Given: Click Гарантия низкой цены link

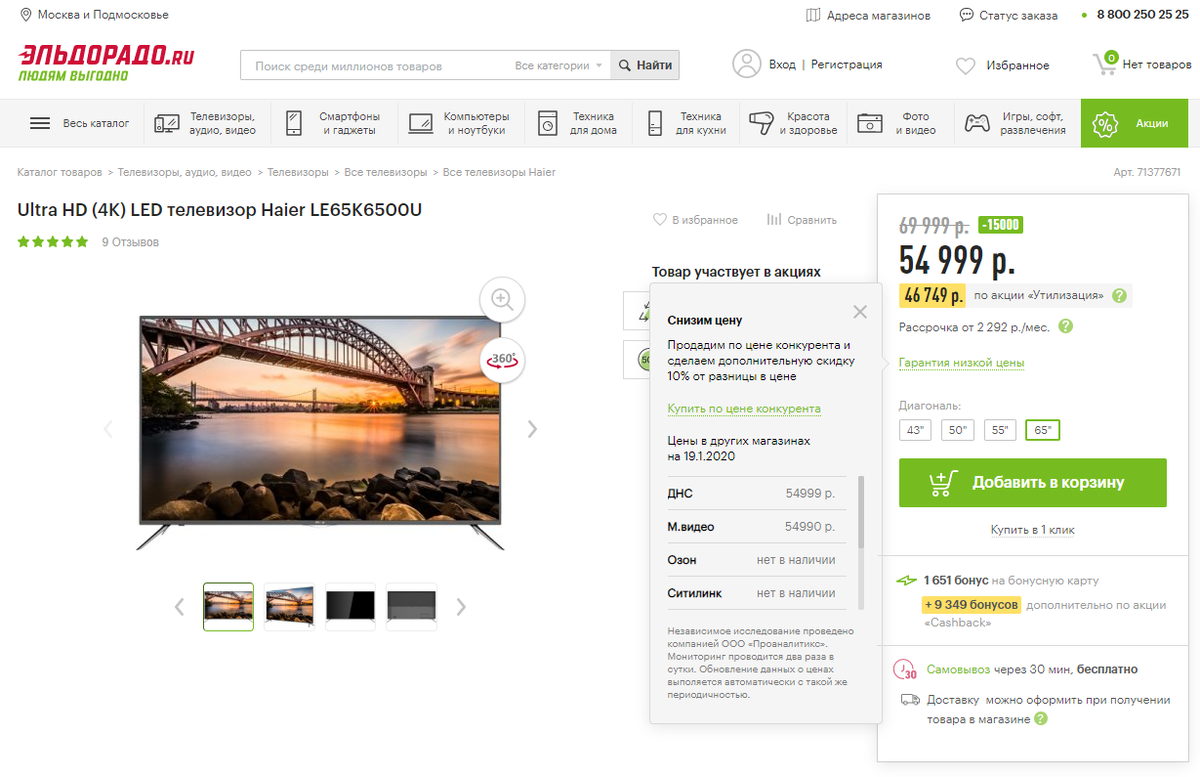Looking at the screenshot, I should point(961,362).
